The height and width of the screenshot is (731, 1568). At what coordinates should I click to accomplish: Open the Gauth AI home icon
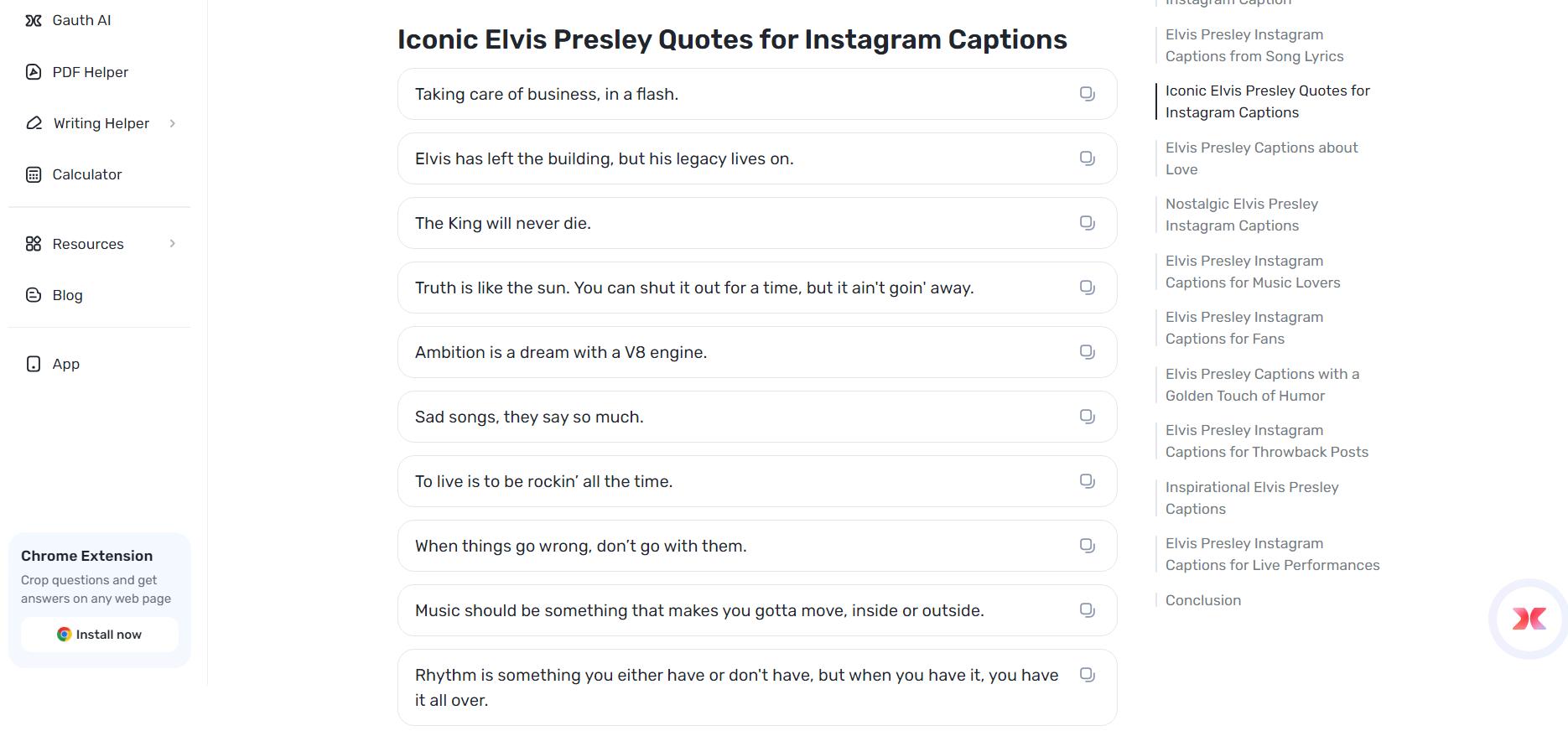click(x=33, y=20)
